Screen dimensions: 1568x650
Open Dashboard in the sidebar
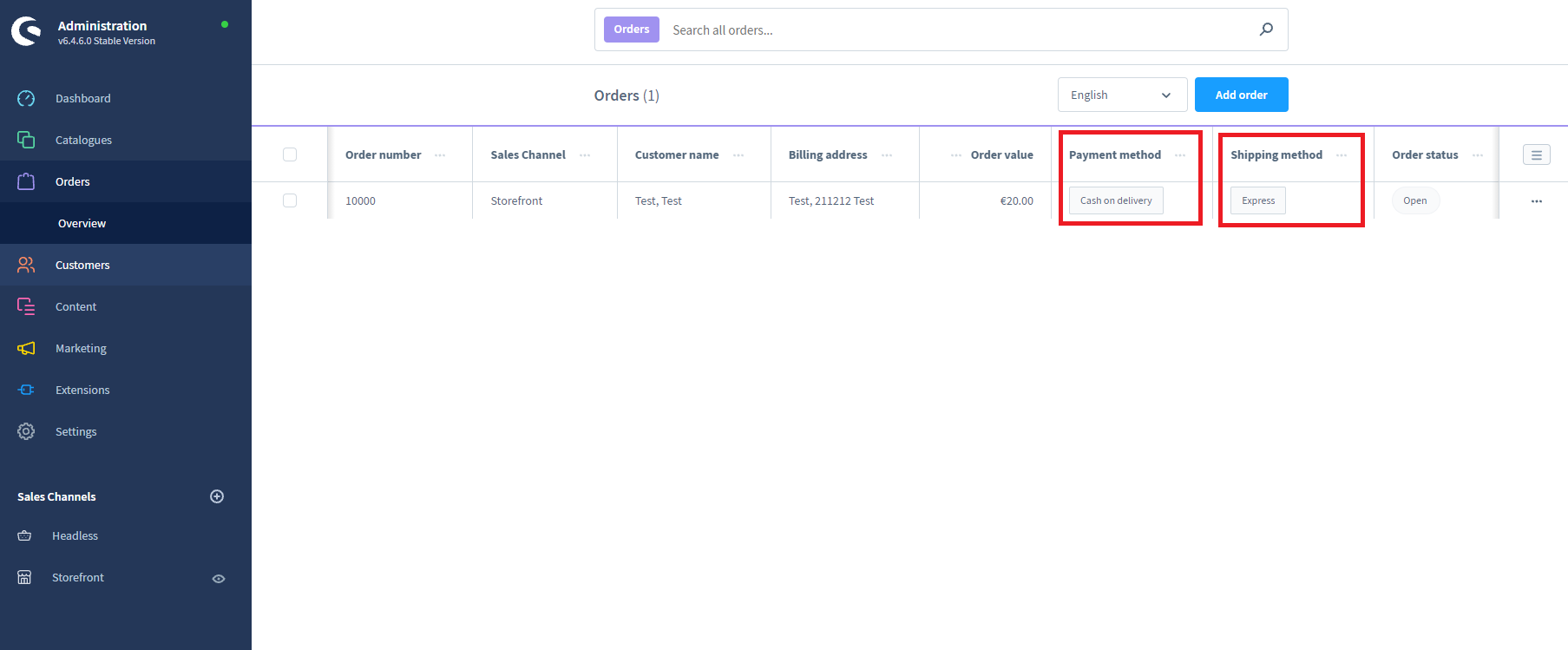tap(83, 98)
